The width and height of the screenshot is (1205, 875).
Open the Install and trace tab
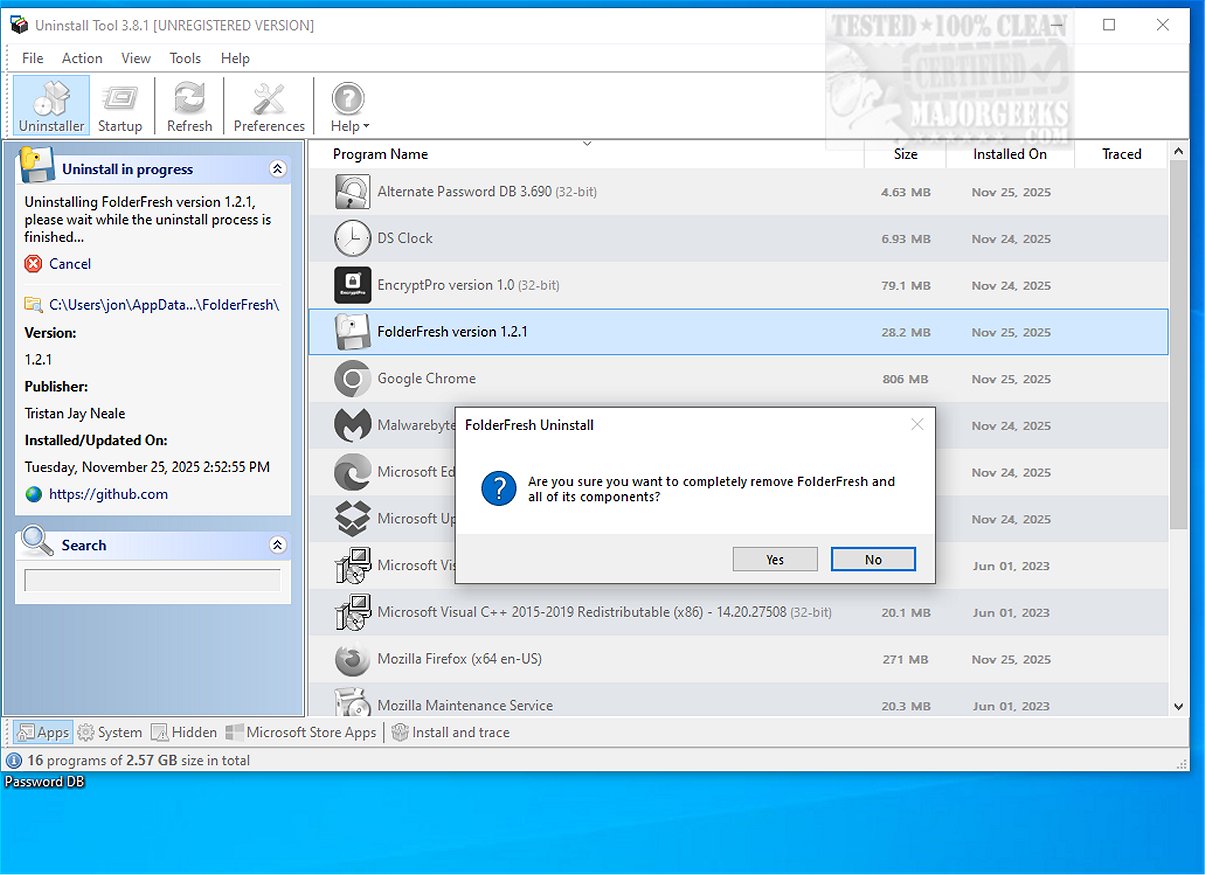(451, 732)
